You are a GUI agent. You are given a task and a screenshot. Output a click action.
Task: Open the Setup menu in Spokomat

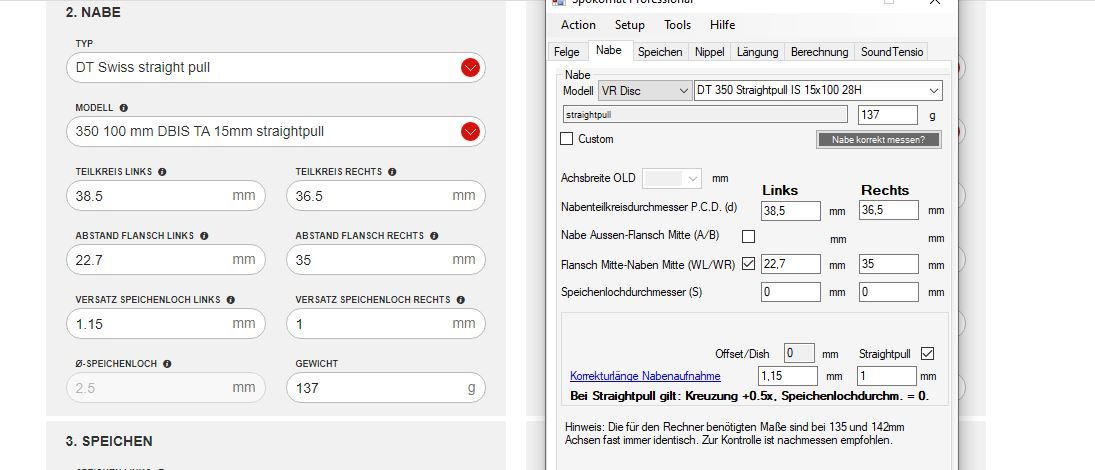[629, 25]
